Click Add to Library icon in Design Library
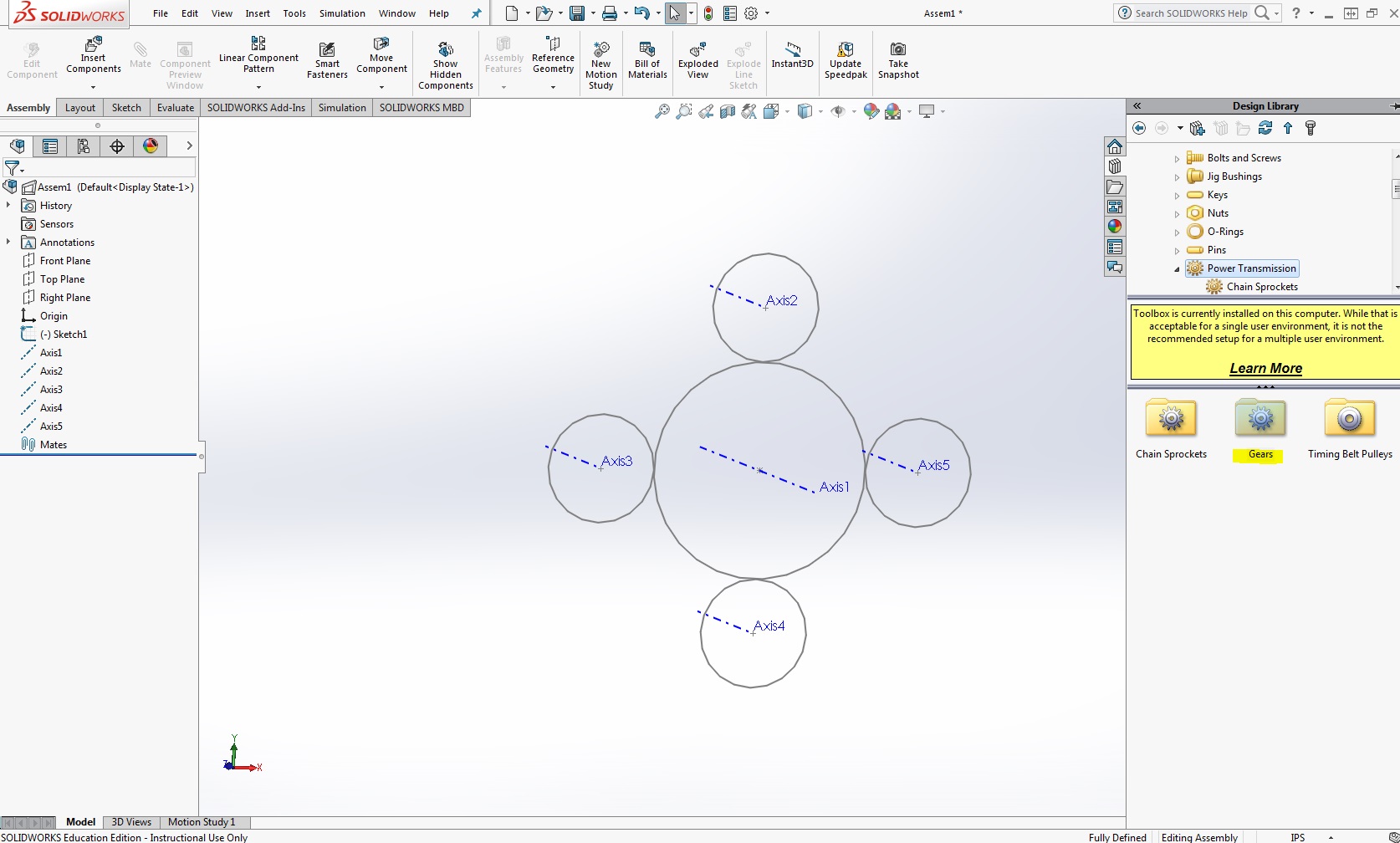Viewport: 1400px width, 843px height. click(1198, 128)
